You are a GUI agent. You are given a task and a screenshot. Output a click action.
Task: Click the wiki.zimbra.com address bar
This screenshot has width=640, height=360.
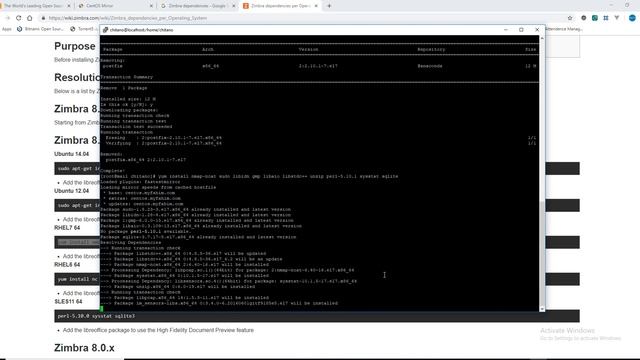point(302,18)
